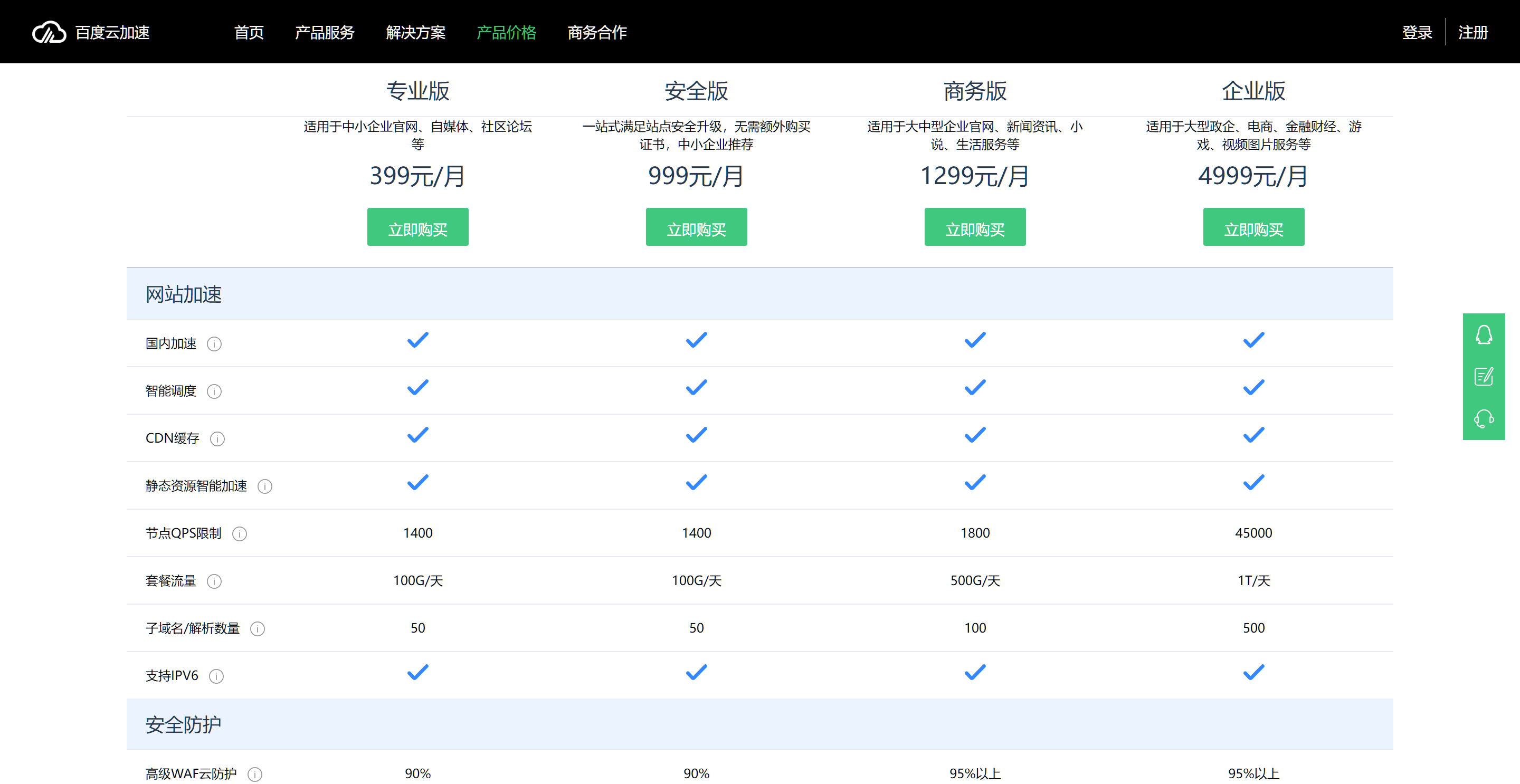Show info icon beside 节点QPS限制
This screenshot has height=784, width=1520.
pos(240,534)
